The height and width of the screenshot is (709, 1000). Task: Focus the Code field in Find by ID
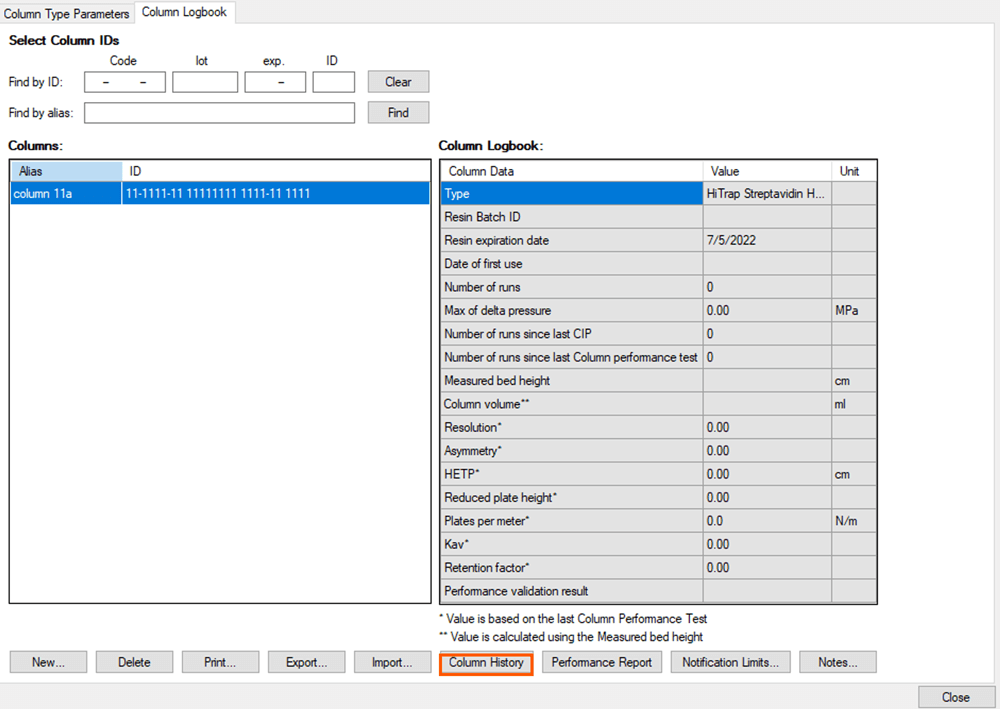click(125, 82)
